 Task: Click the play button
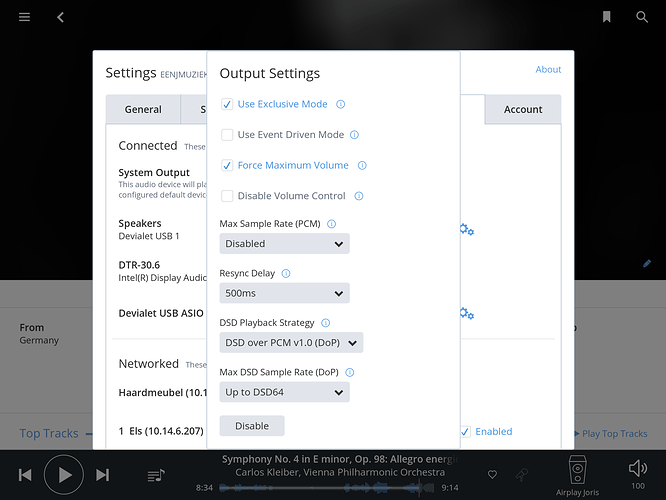(x=64, y=475)
